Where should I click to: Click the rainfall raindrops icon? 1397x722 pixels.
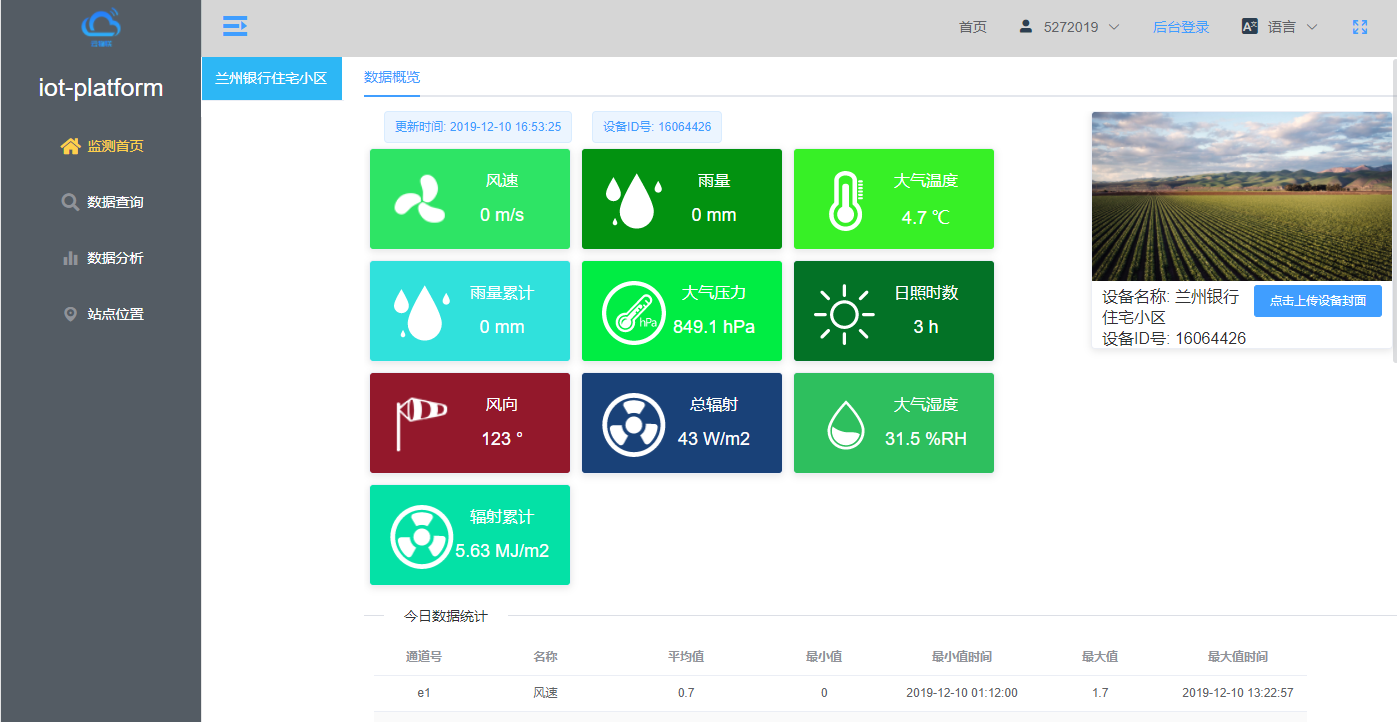point(633,199)
